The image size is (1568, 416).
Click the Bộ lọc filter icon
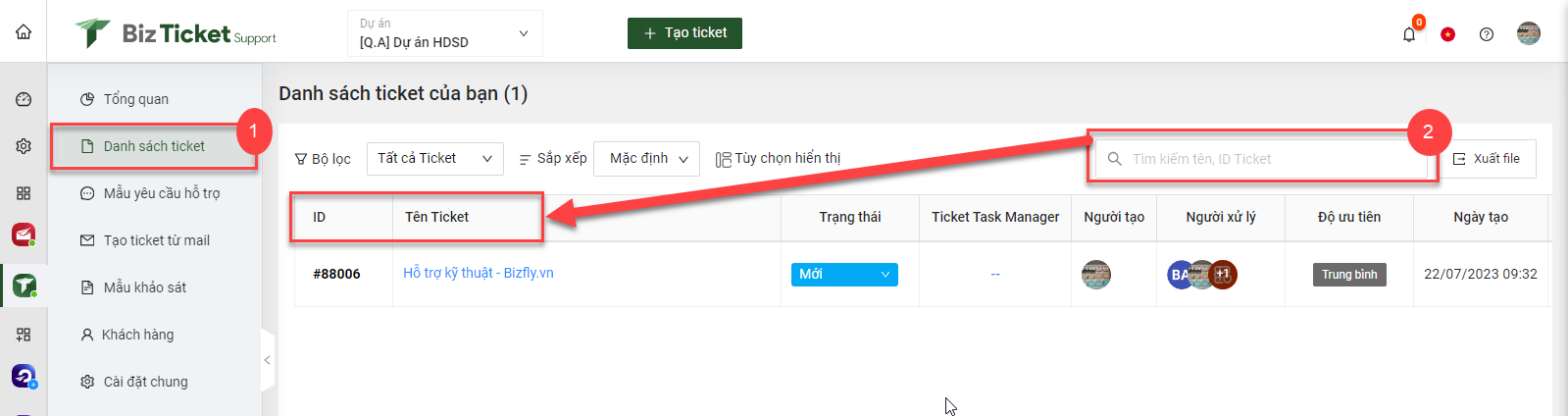click(x=301, y=159)
